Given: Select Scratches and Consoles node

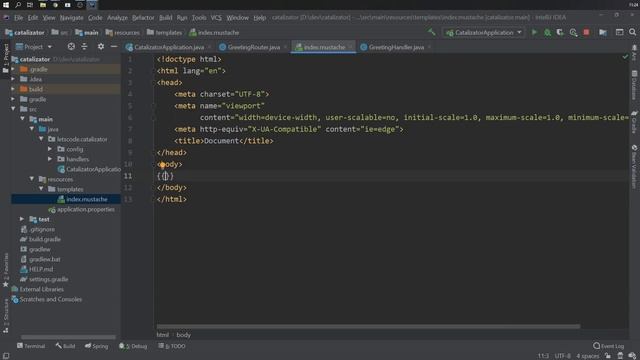Looking at the screenshot, I should (50, 299).
